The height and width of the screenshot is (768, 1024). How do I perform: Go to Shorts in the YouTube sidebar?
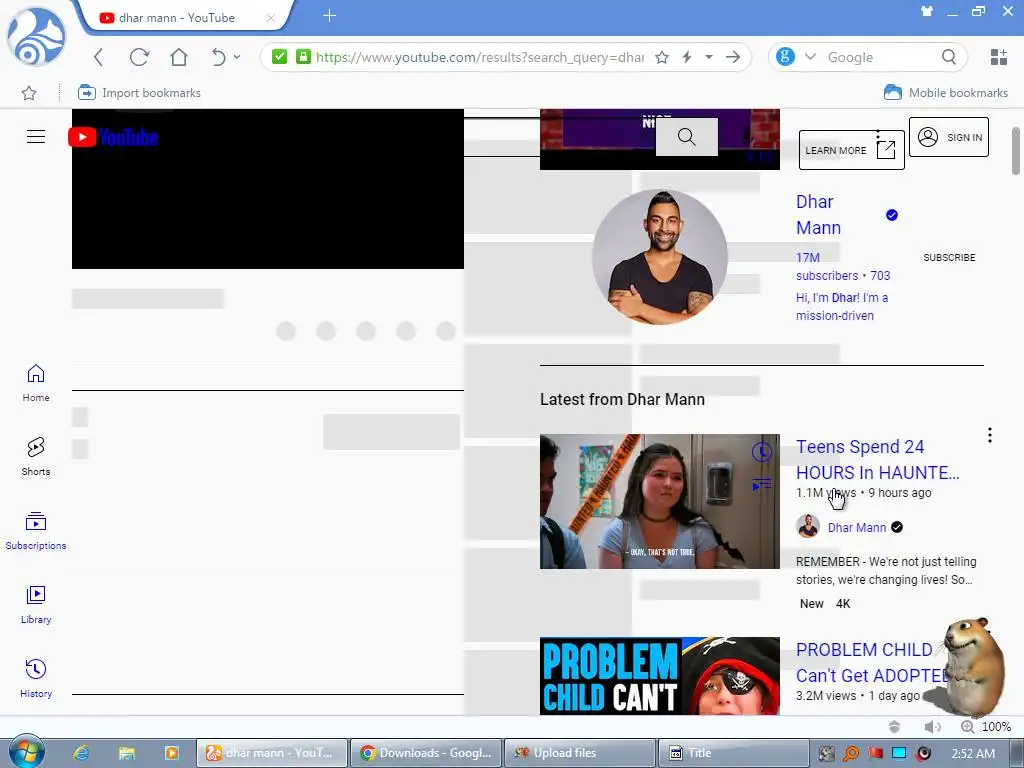[x=36, y=457]
